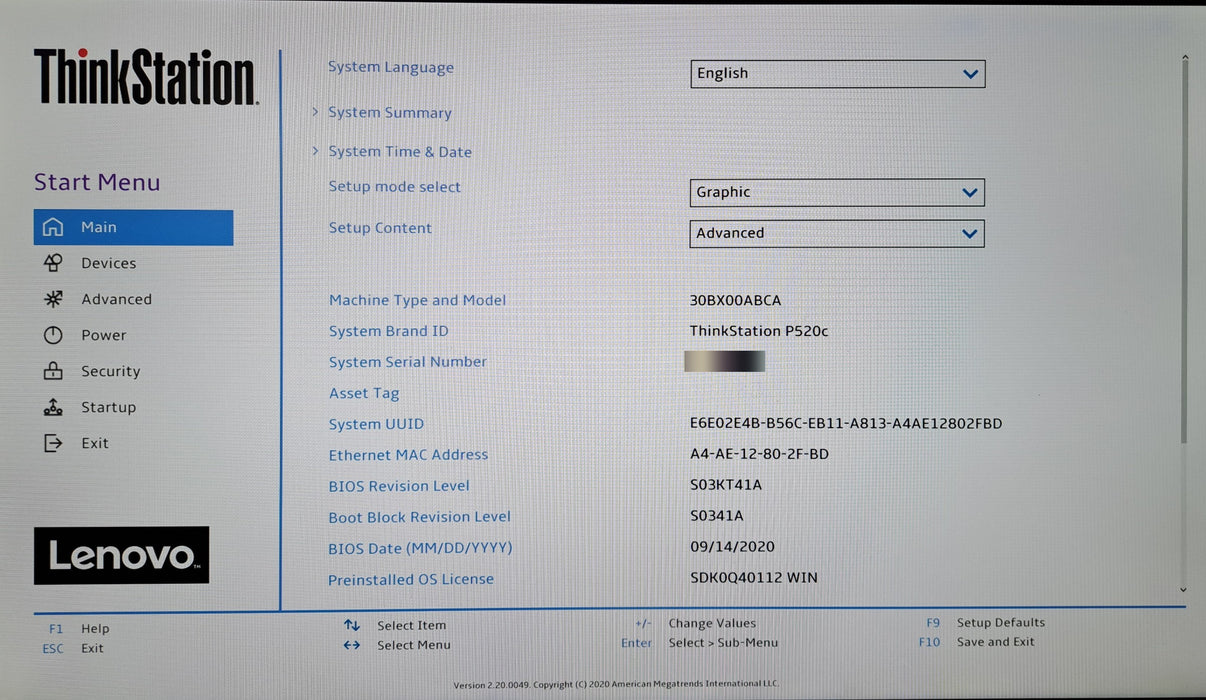Click the chevron arrow of Graphic dropdown
Screen dimensions: 1206x700
coord(969,193)
